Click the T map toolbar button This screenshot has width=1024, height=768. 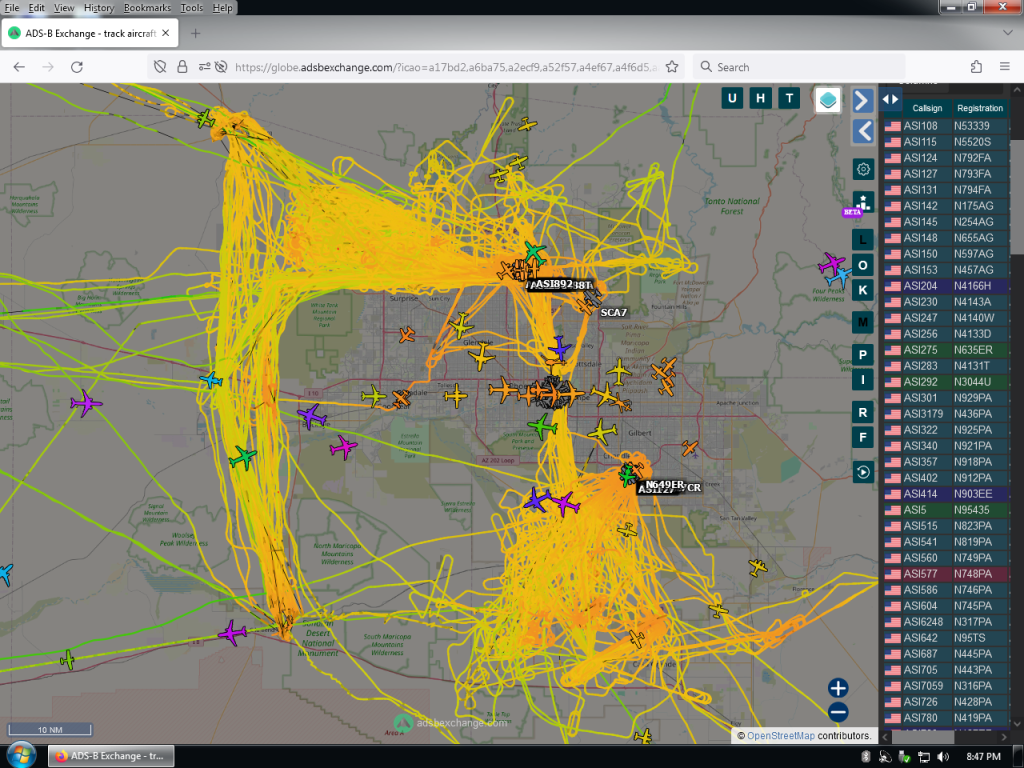pos(789,99)
